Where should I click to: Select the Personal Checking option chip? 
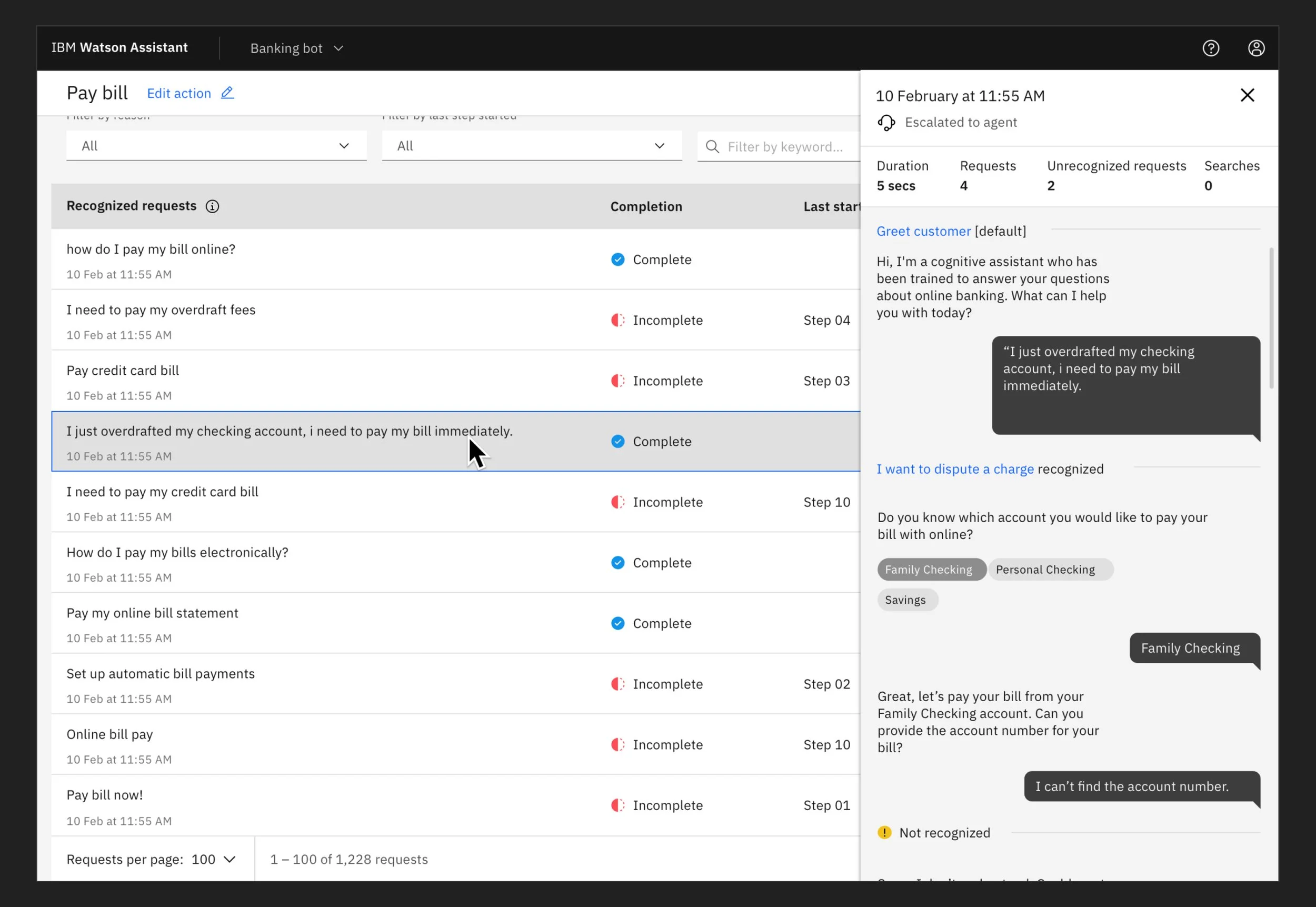[1045, 570]
